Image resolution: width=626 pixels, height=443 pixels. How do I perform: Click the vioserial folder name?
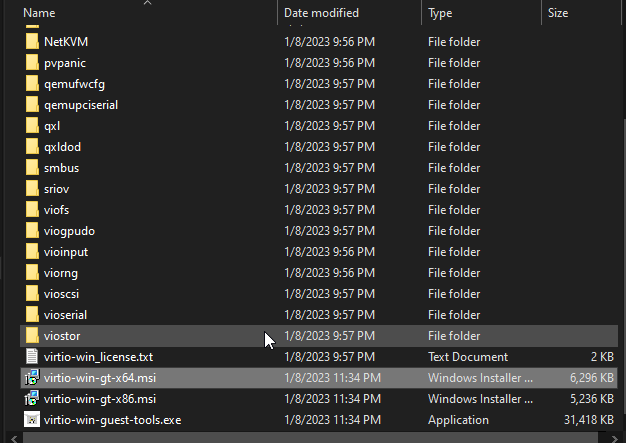(65, 315)
